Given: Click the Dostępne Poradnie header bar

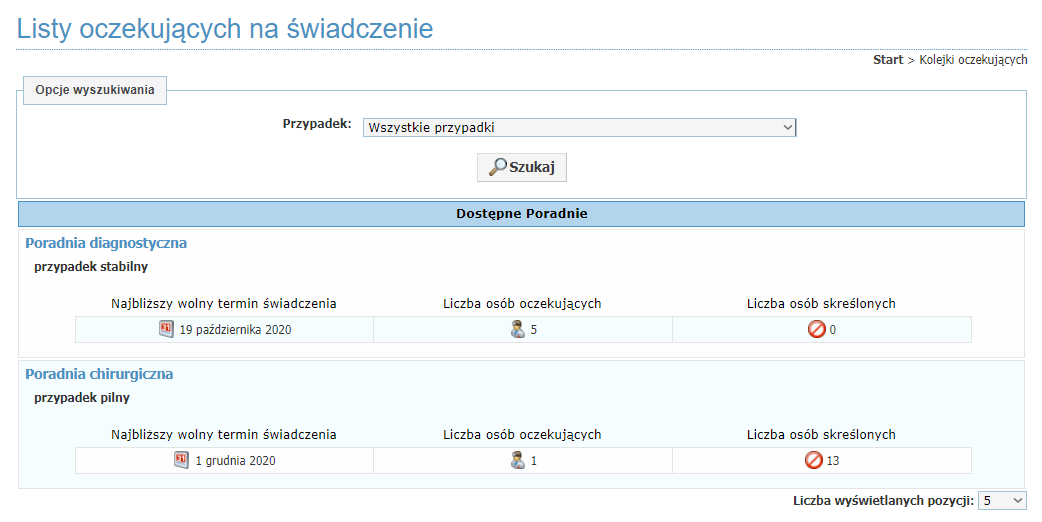Looking at the screenshot, I should click(521, 214).
